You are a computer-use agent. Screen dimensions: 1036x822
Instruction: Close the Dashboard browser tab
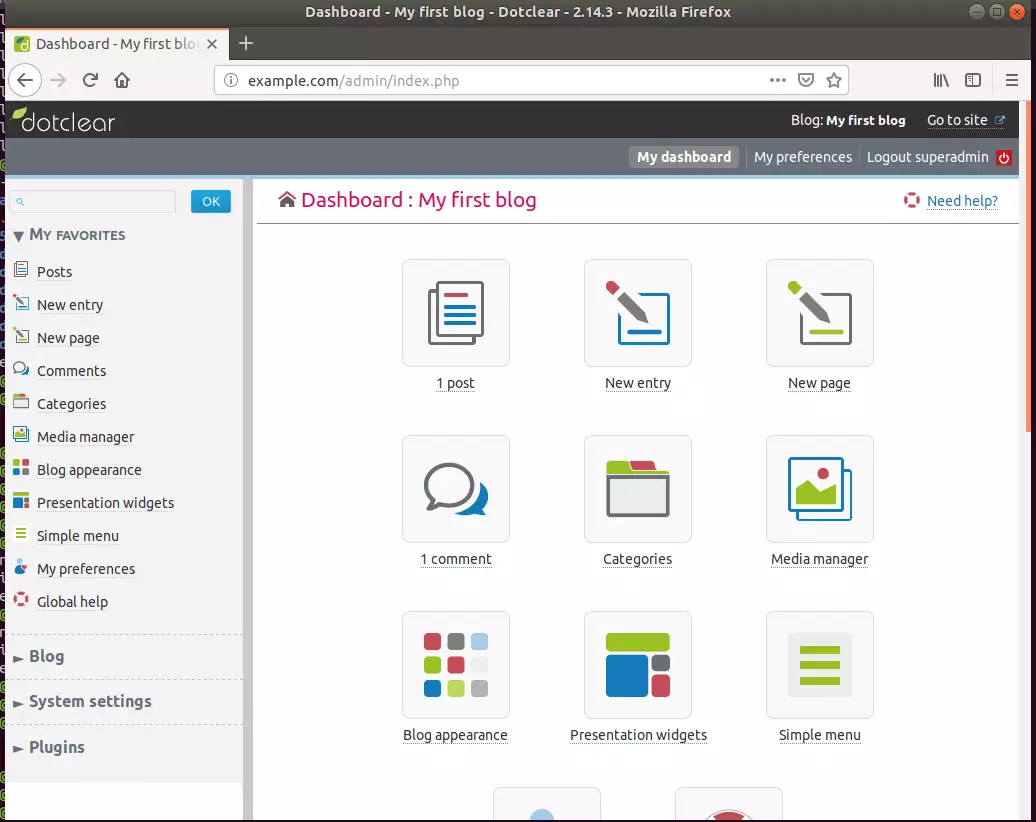point(212,44)
